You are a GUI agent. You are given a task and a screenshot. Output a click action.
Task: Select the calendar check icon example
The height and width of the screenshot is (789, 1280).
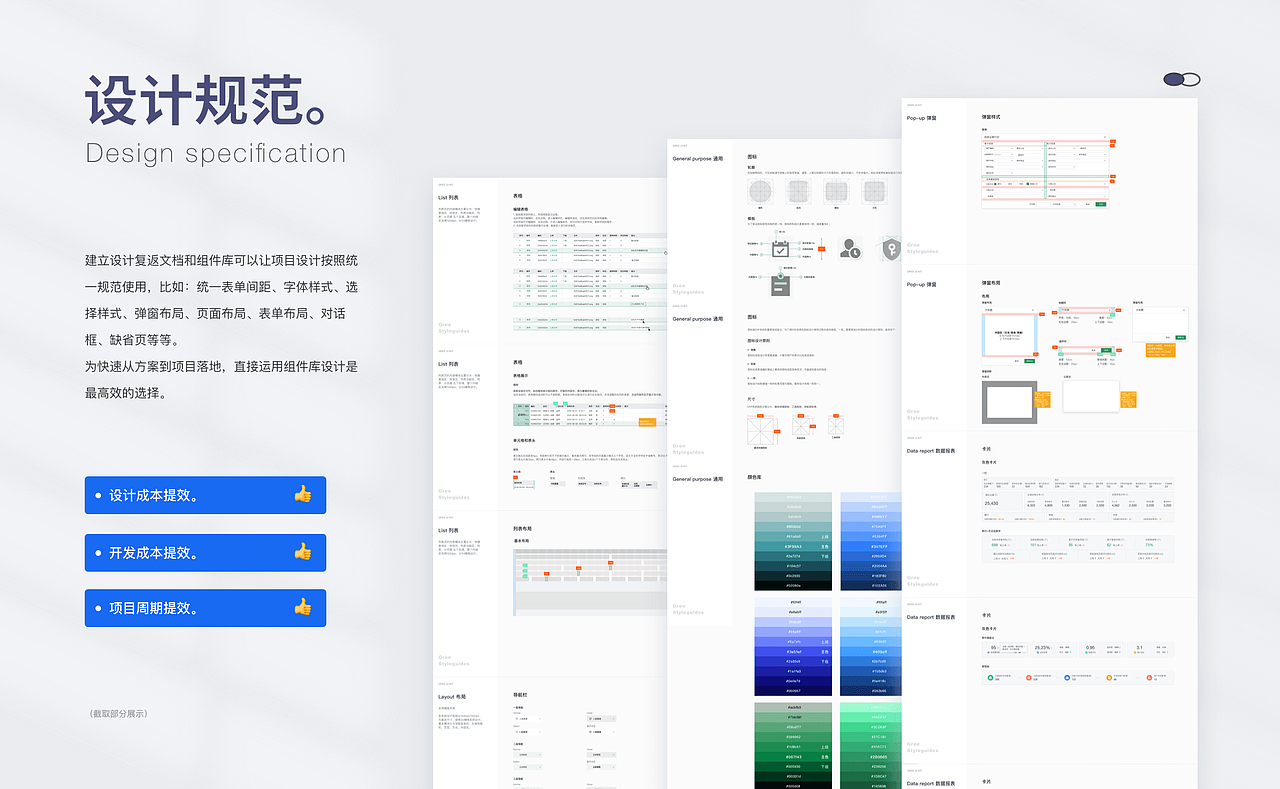pyautogui.click(x=781, y=248)
